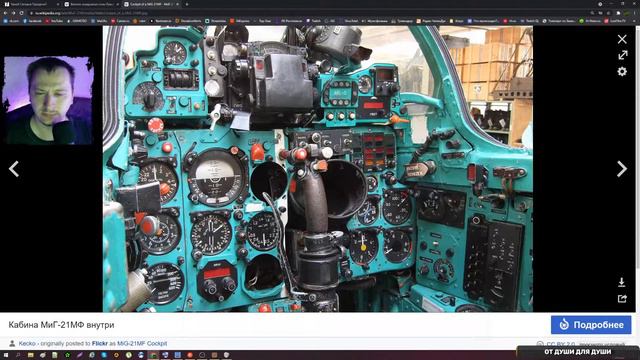Open the YouTube bookmark
The image size is (640, 360).
coord(54,21)
